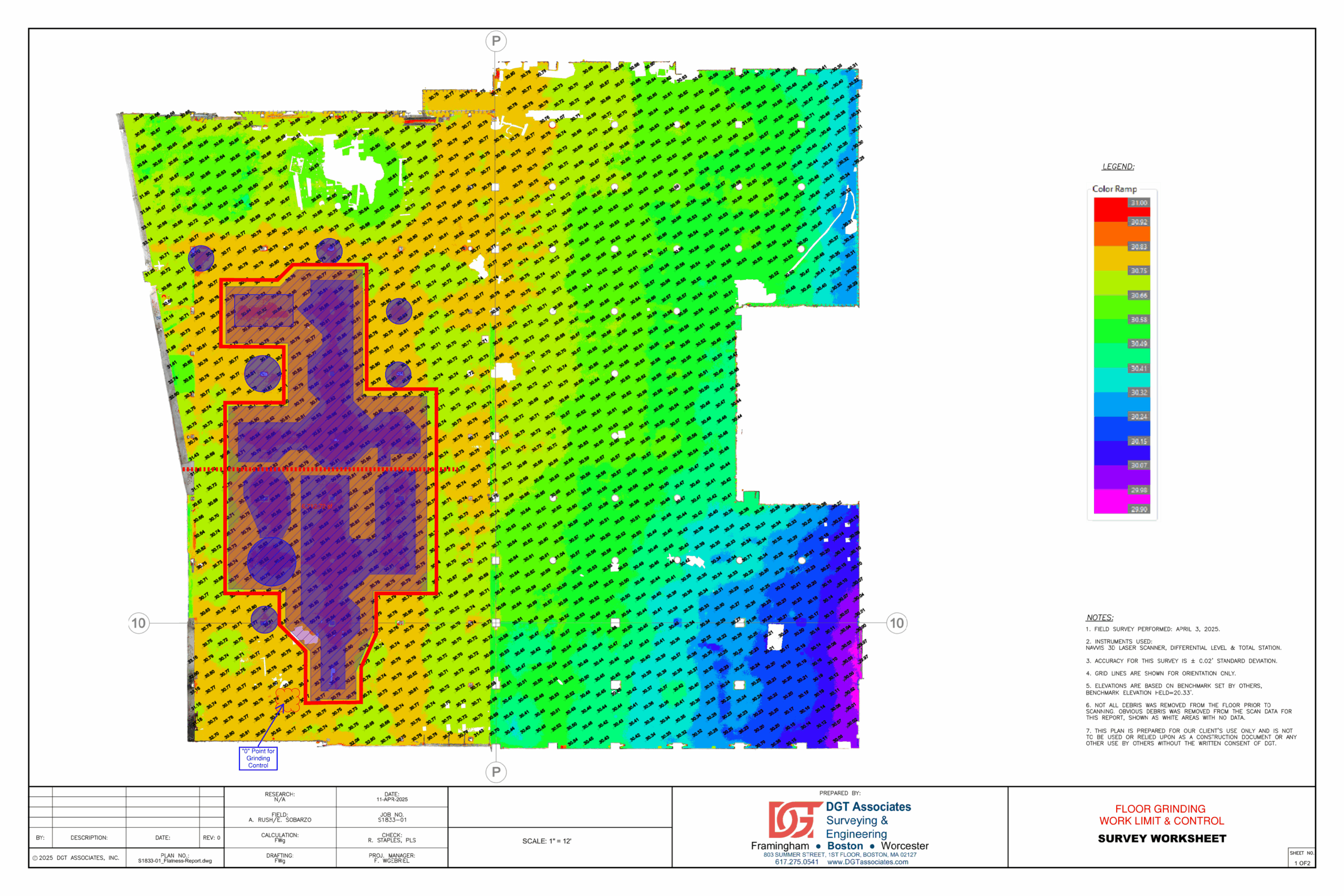This screenshot has width=1344, height=896.
Task: Click the pink hatched patch near grinding area bottom
Action: tap(305, 636)
